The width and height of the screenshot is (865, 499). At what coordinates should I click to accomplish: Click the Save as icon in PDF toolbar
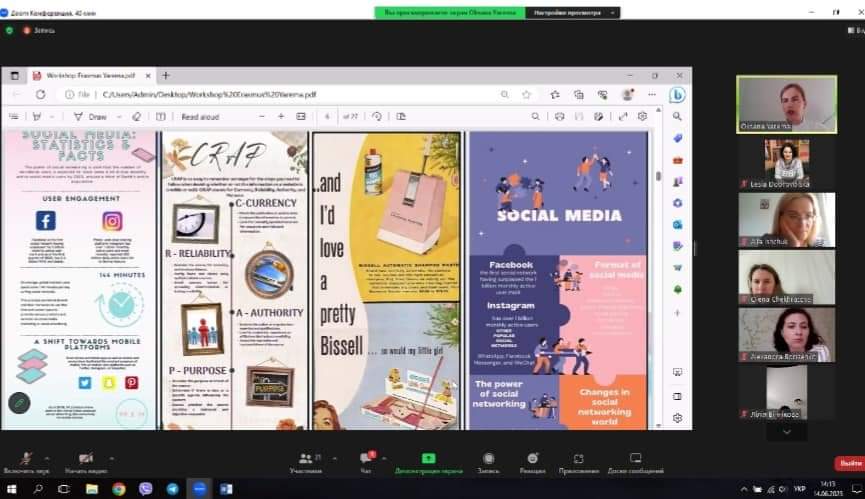[x=599, y=116]
